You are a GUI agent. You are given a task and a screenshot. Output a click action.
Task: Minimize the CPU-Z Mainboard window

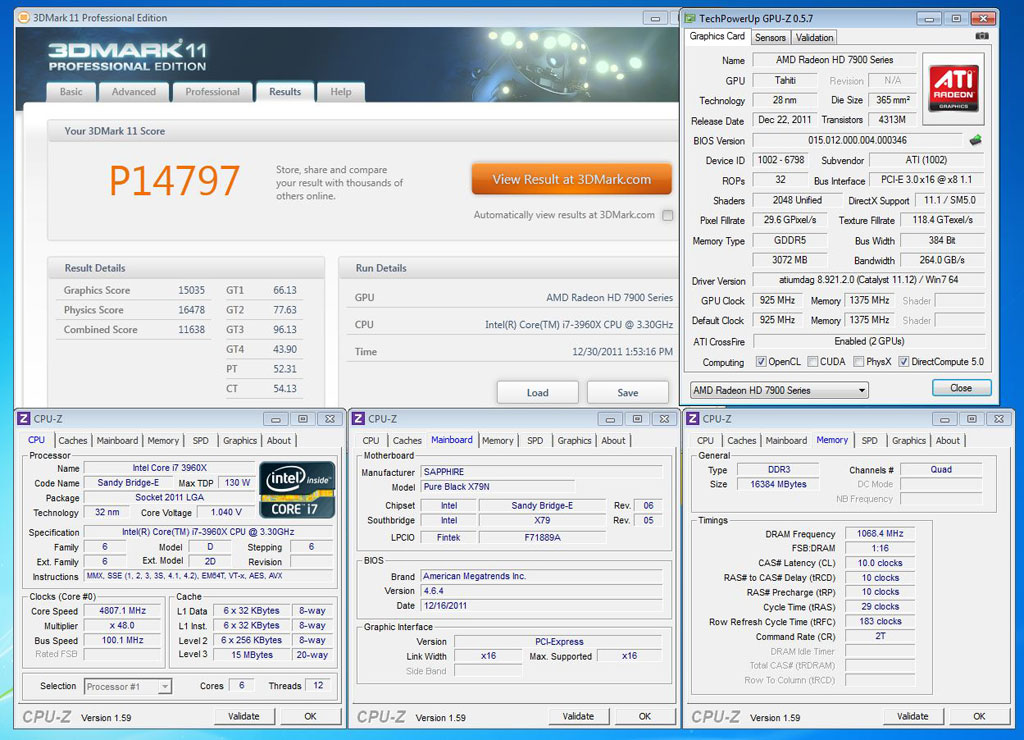610,419
